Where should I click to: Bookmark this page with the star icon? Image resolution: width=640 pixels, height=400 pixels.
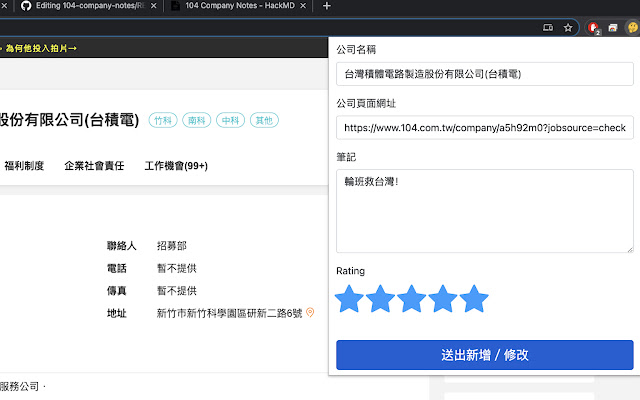pyautogui.click(x=568, y=27)
